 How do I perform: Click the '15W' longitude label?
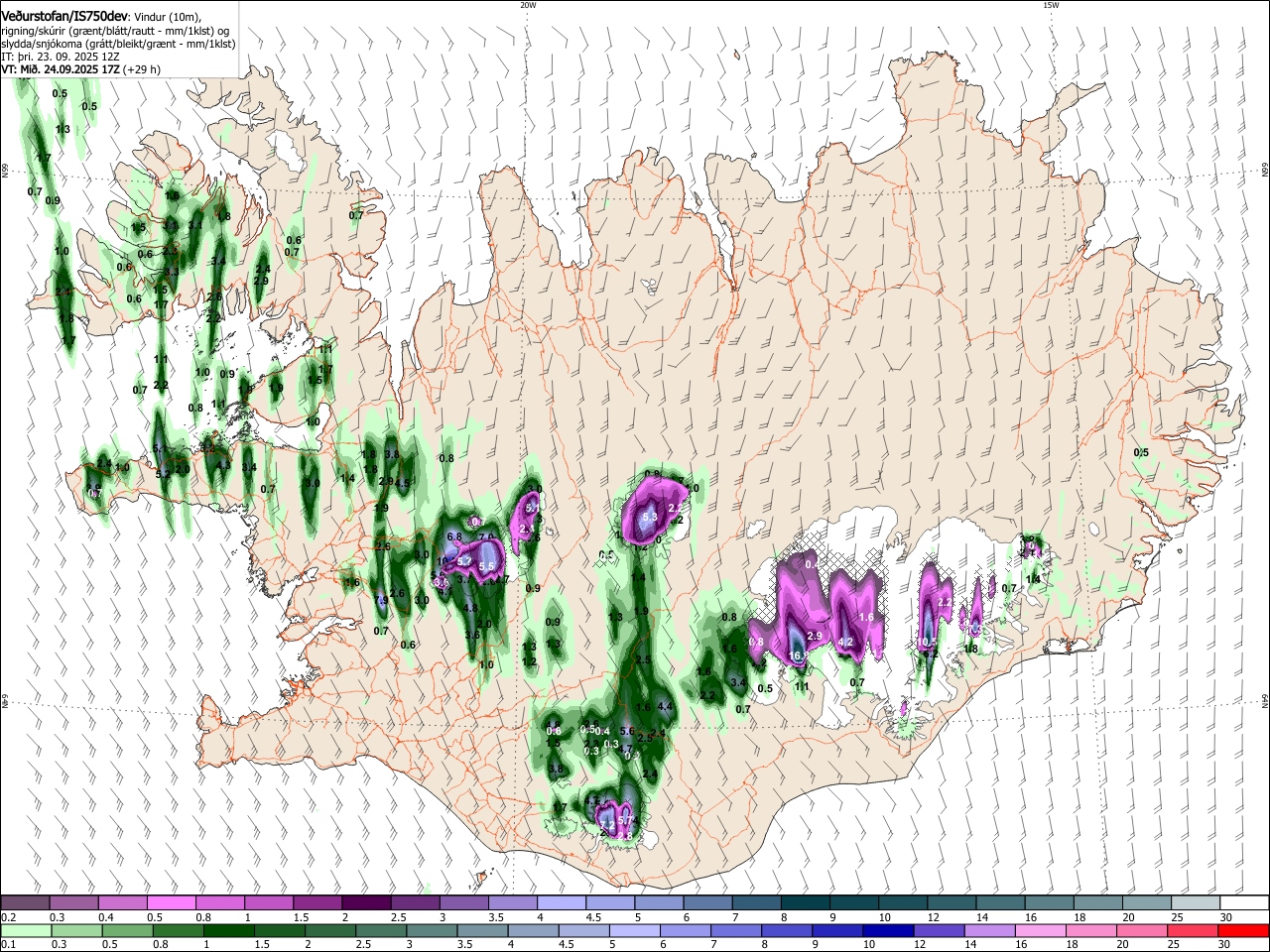coord(1051,5)
